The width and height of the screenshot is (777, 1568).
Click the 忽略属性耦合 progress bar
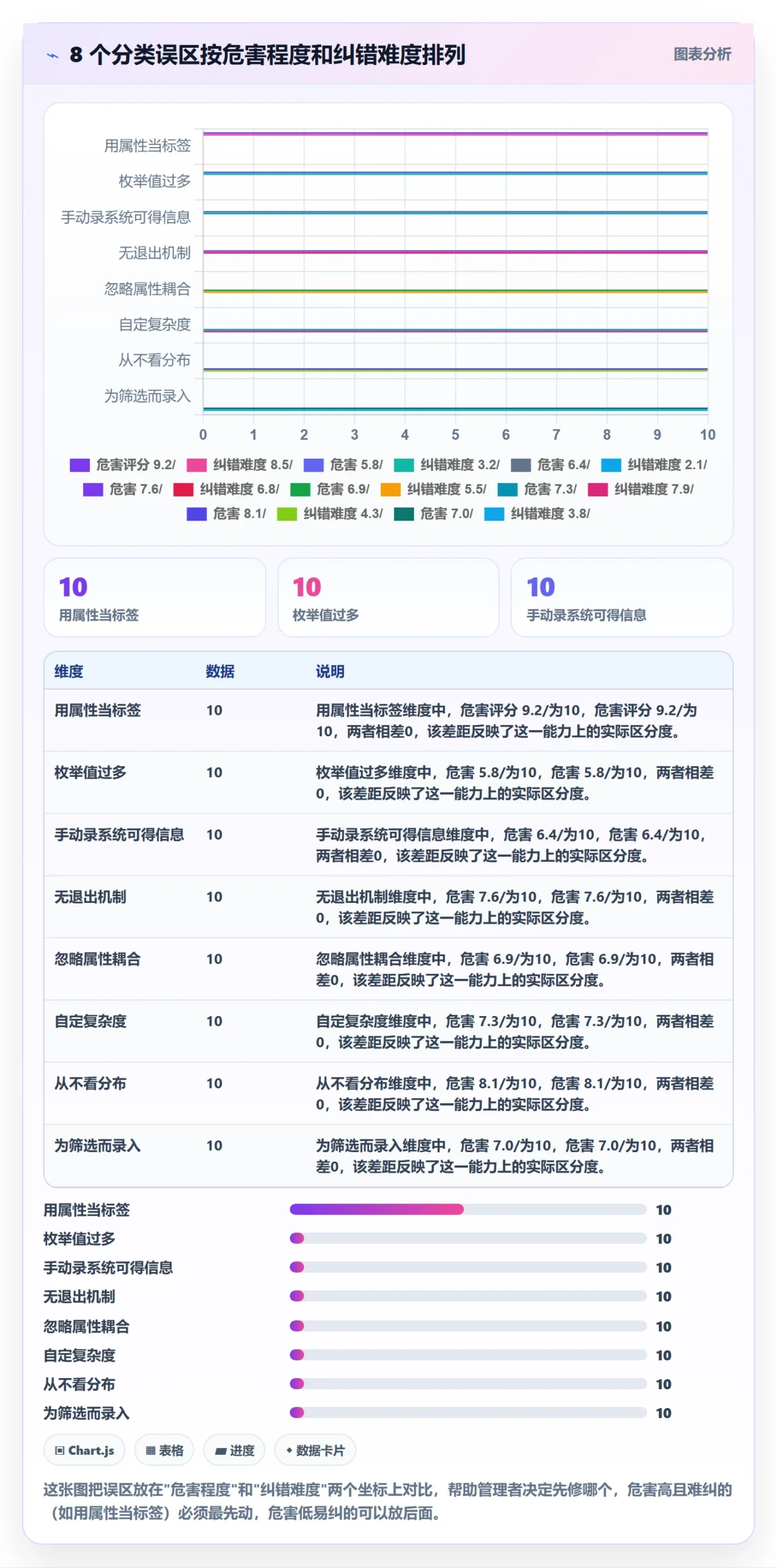(x=468, y=1325)
